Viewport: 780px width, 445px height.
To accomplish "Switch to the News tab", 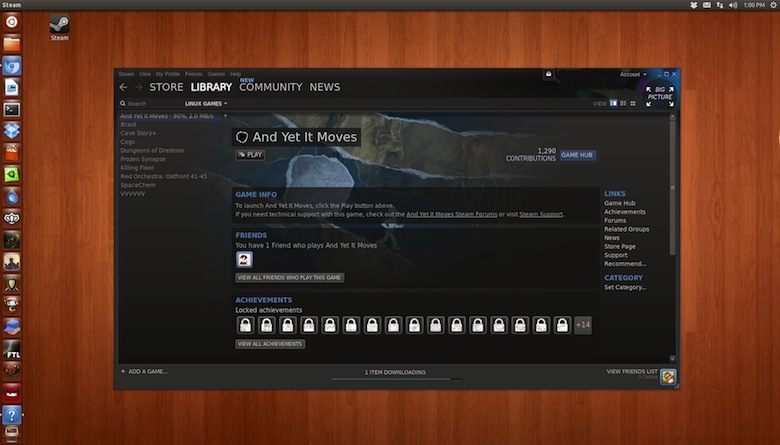I will point(325,87).
